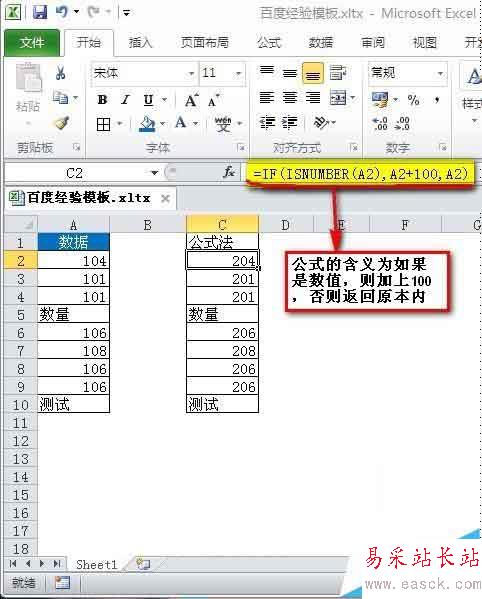482x599 pixels.
Task: Go to next sheet navigation arrow
Action: 42,564
